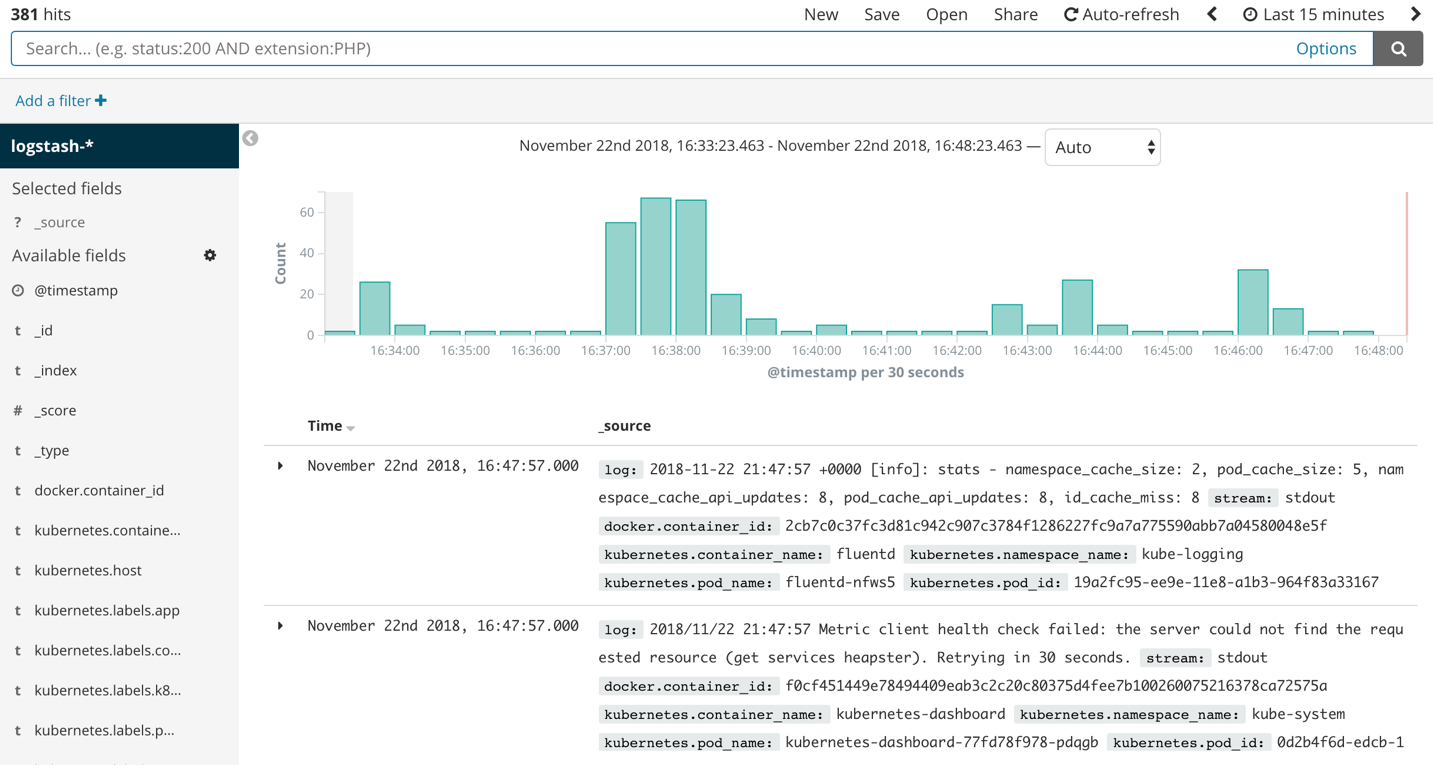This screenshot has height=765, width=1433.
Task: Collapse the field sidebar with the arrow icon
Action: coord(250,138)
